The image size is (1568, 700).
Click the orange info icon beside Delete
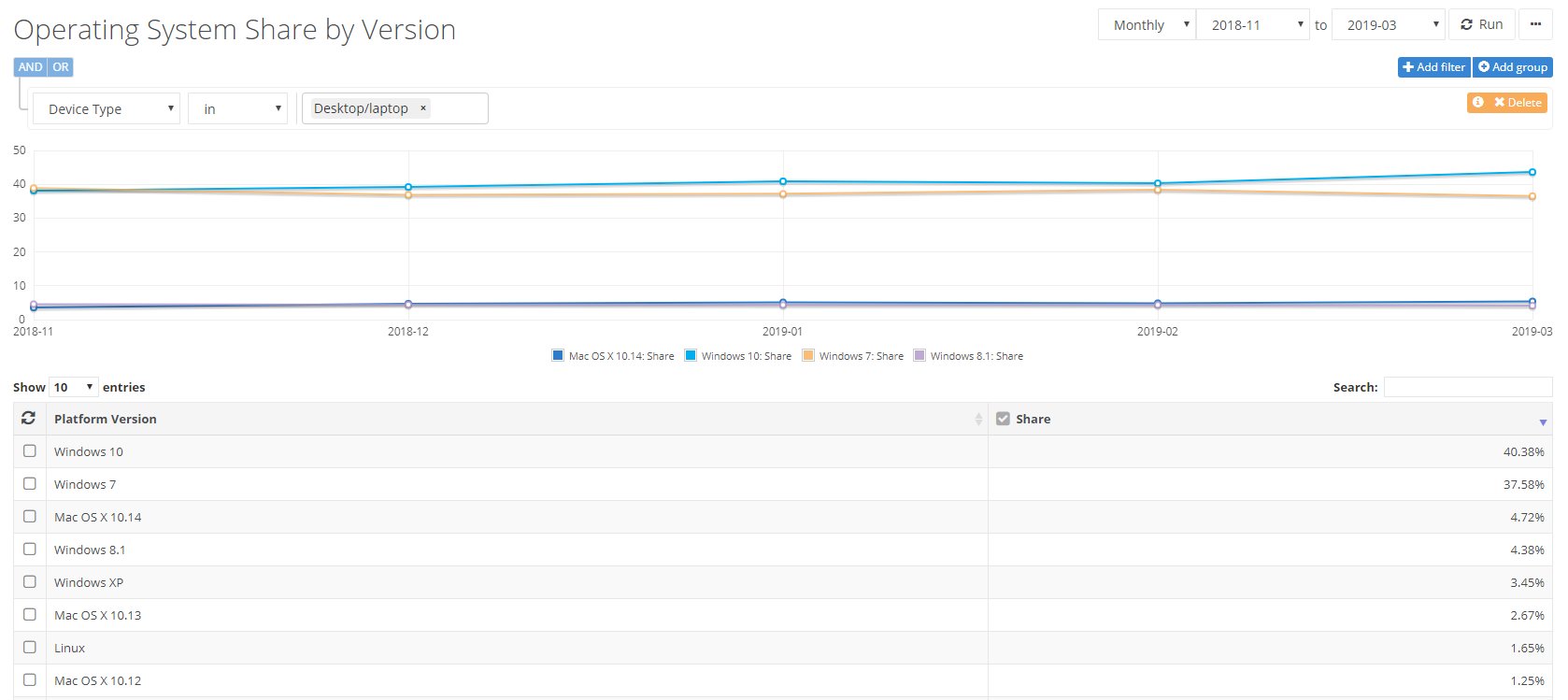pyautogui.click(x=1477, y=103)
